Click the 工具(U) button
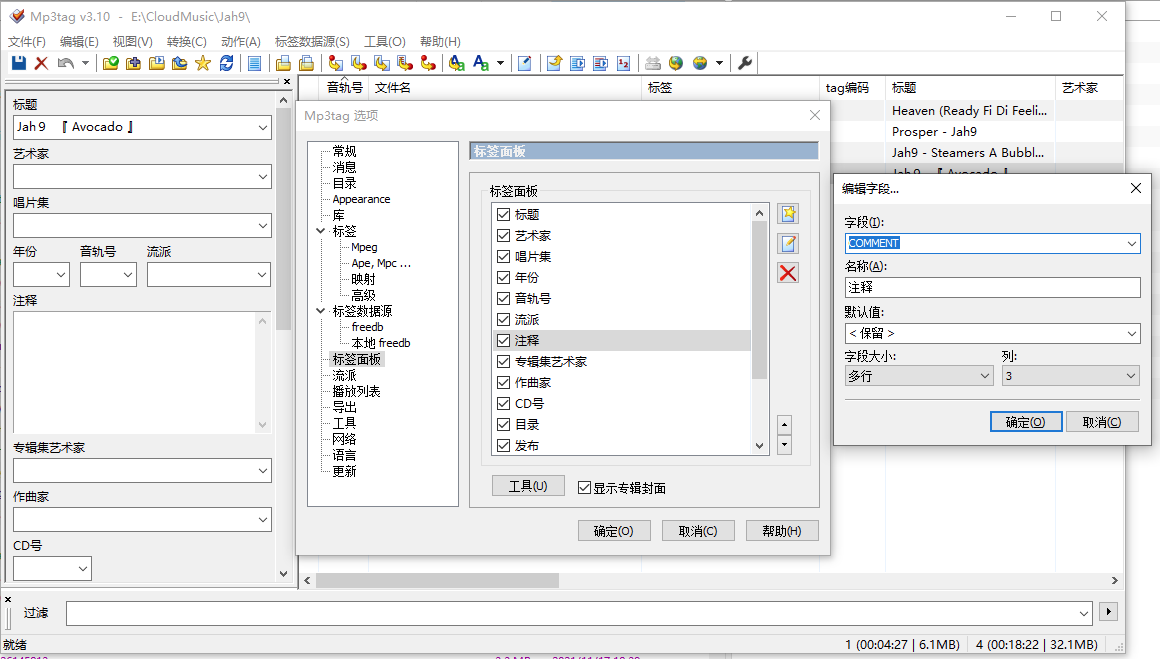This screenshot has height=659, width=1160. point(528,486)
